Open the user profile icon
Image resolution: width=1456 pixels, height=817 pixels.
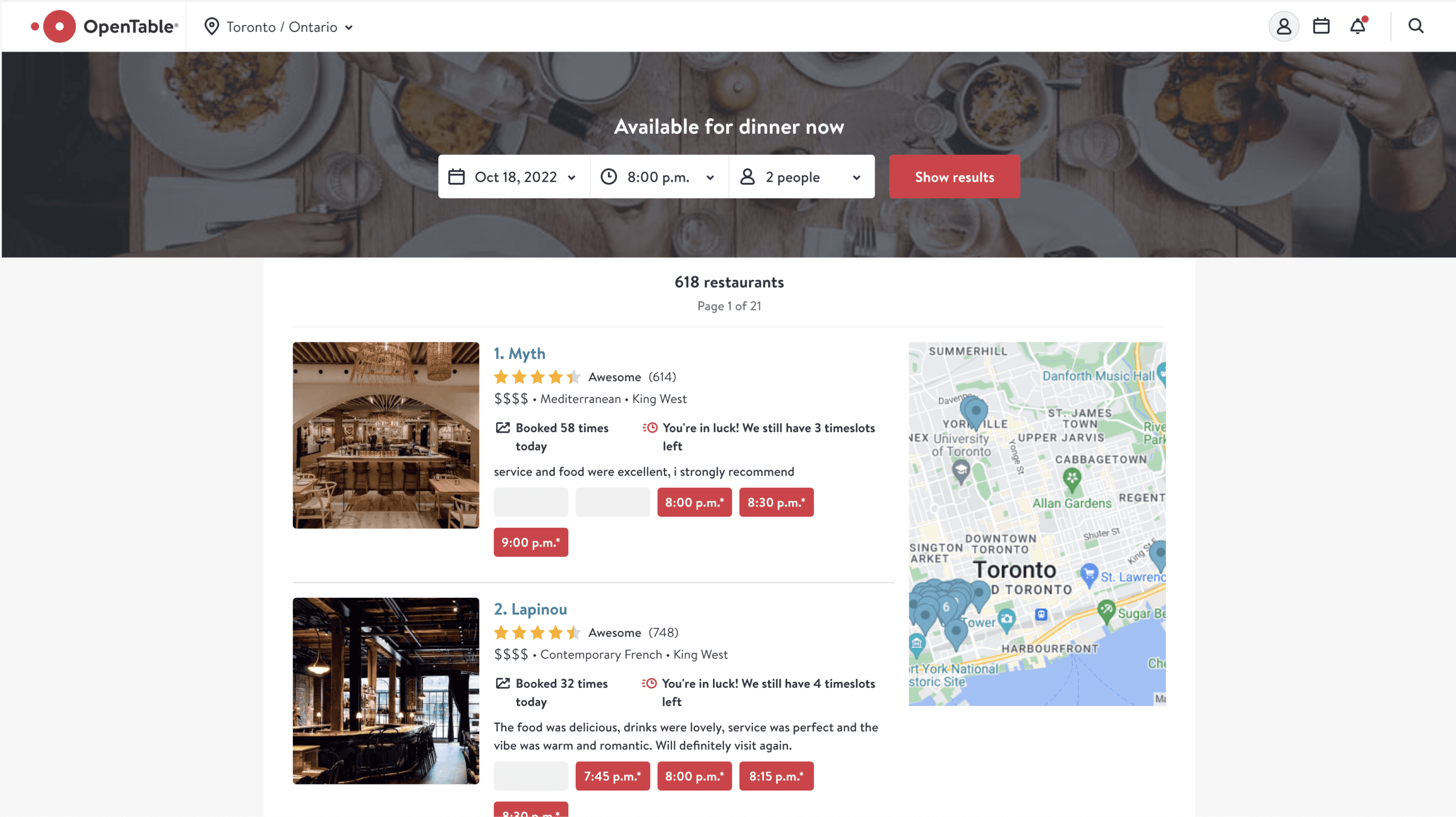(1283, 27)
